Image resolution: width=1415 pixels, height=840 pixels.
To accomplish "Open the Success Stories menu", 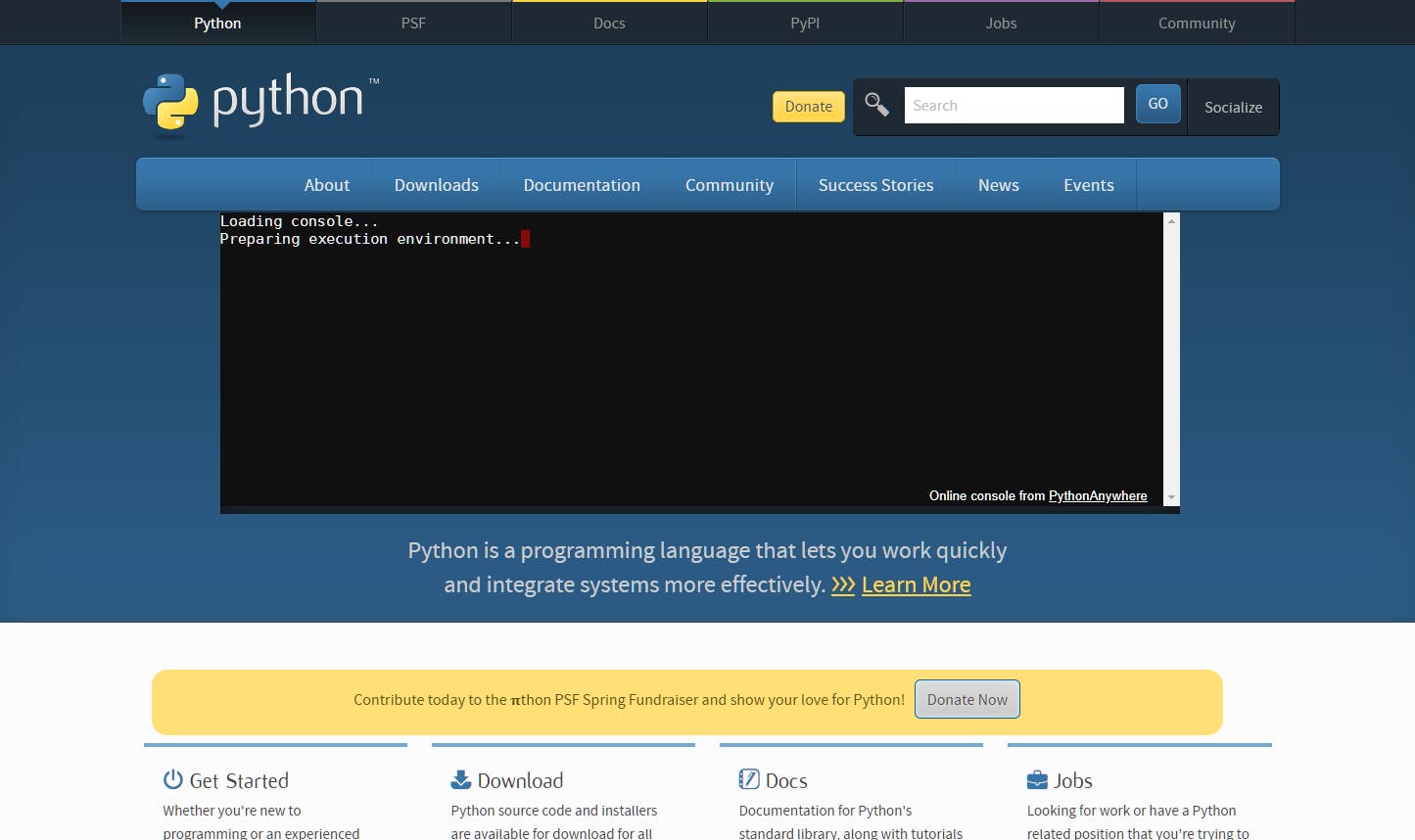I will point(875,185).
